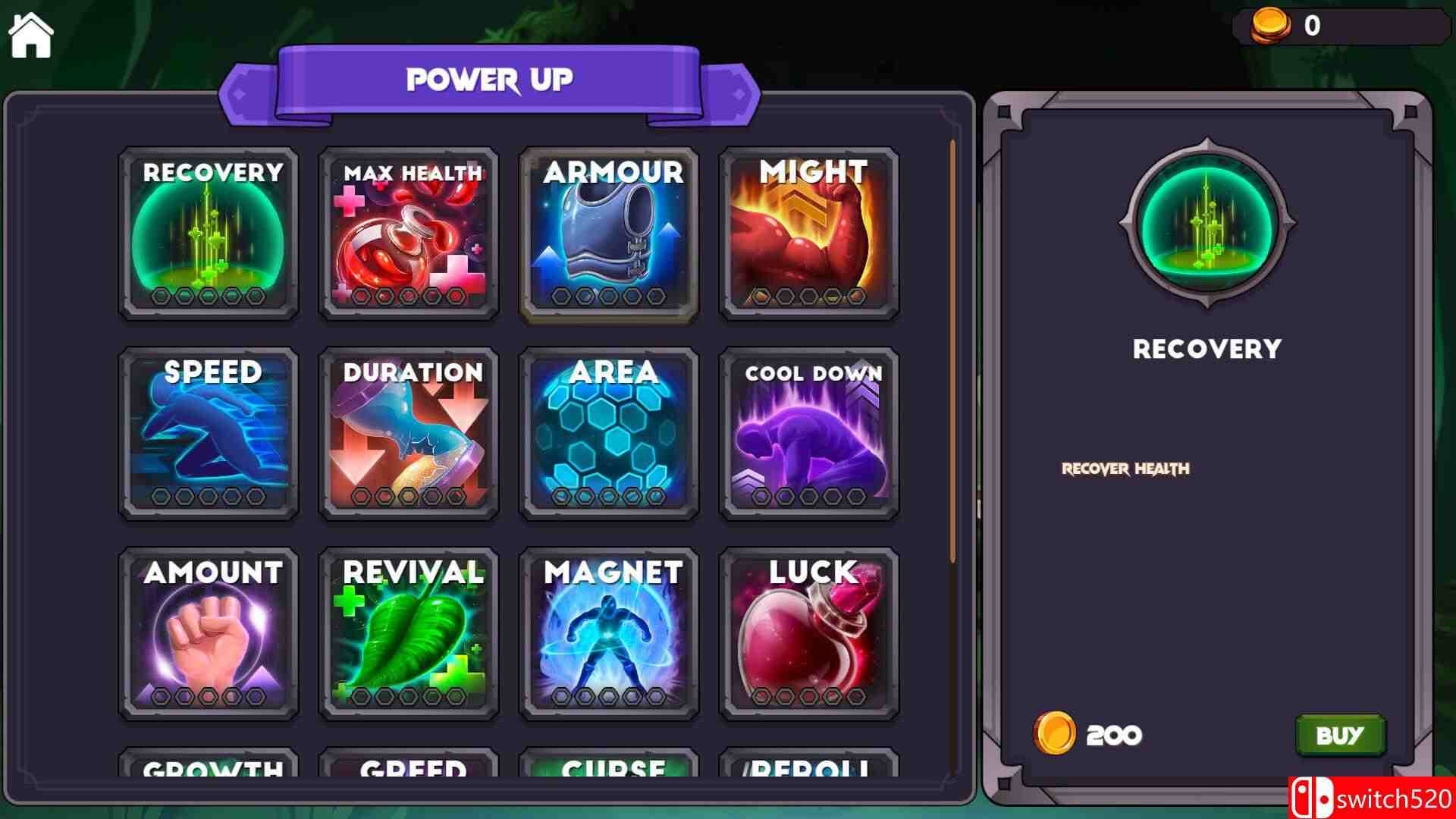Screen dimensions: 1456x819
Task: Buy the Recovery upgrade
Action: tap(1340, 735)
